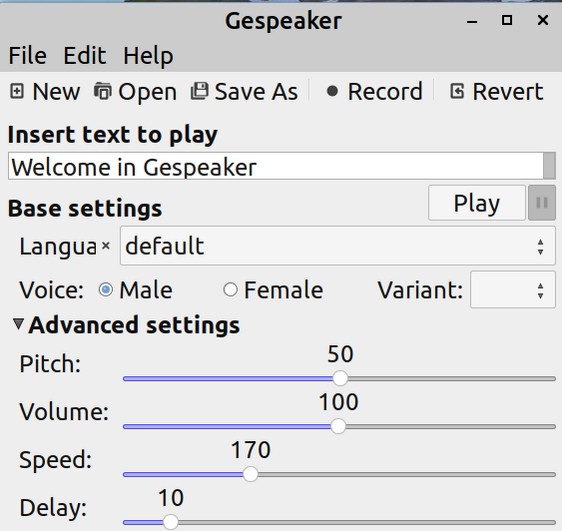
Task: Click the Play button
Action: pos(477,203)
